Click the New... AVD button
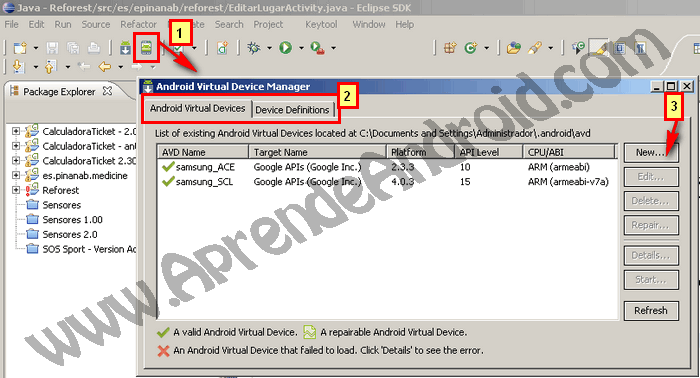Screen dimensions: 700x378 click(x=650, y=153)
